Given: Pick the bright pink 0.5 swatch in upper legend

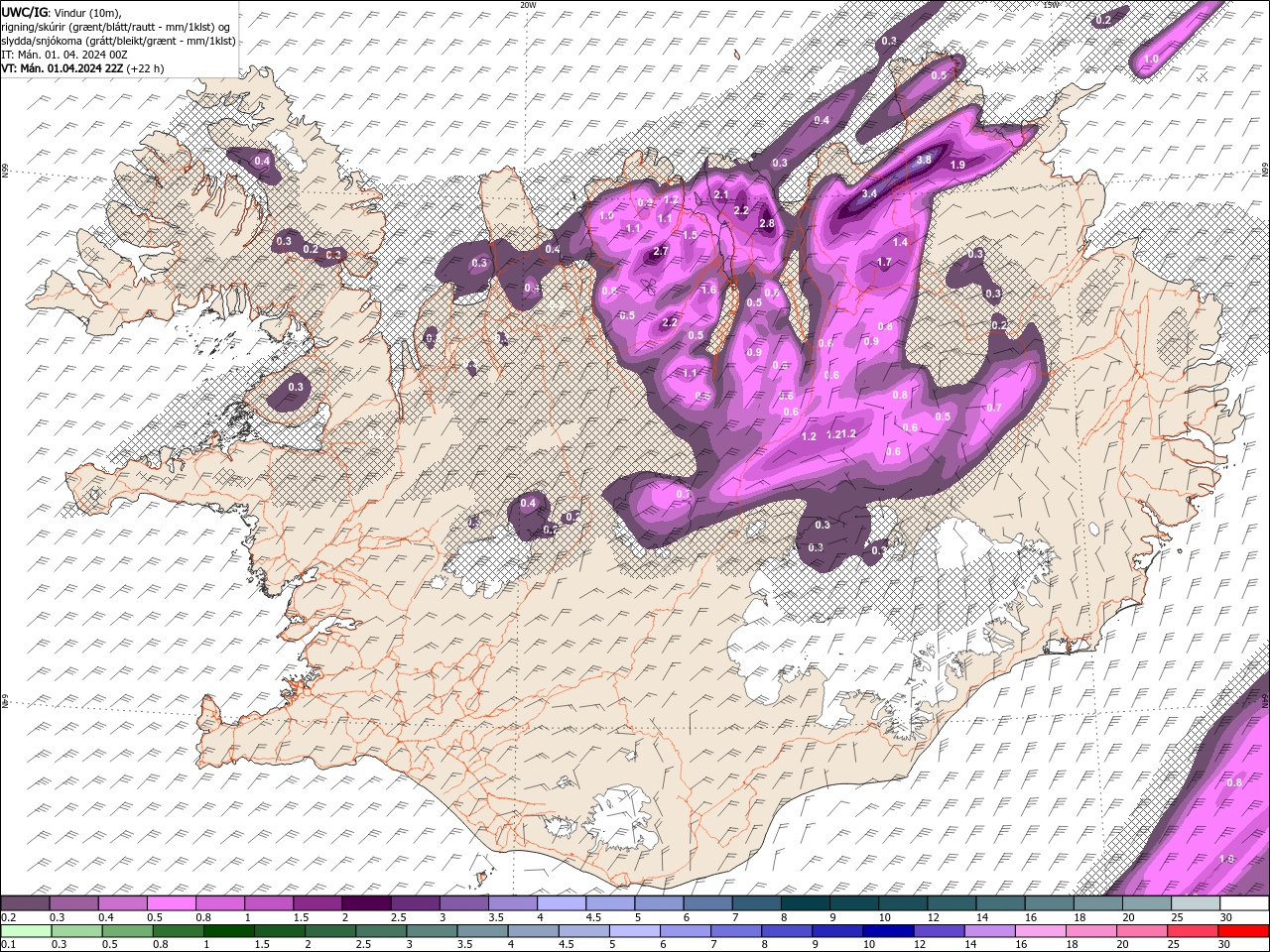Looking at the screenshot, I should click(x=171, y=903).
